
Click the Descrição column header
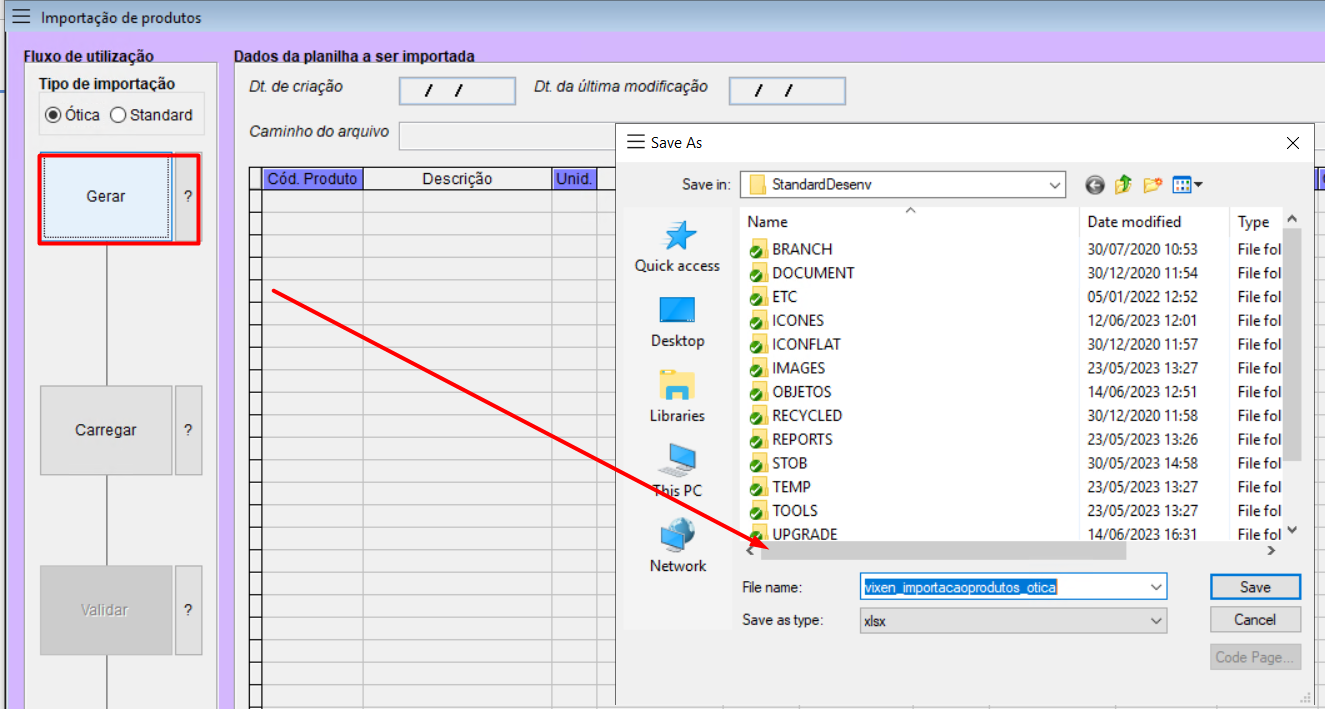(x=457, y=179)
